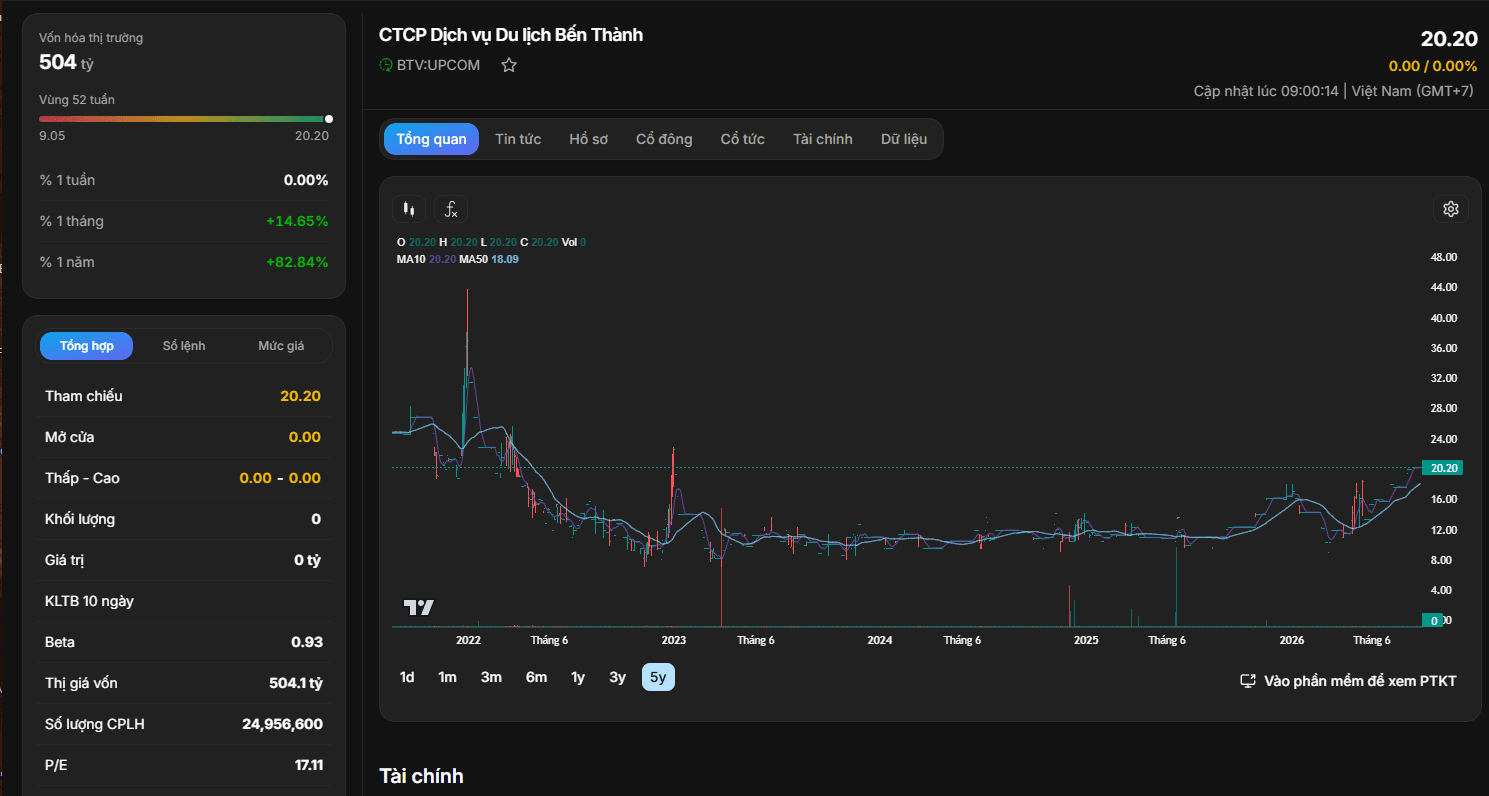Click the Số lượng CPLH value 24,956,600
The width and height of the screenshot is (1489, 796).
pyautogui.click(x=282, y=724)
